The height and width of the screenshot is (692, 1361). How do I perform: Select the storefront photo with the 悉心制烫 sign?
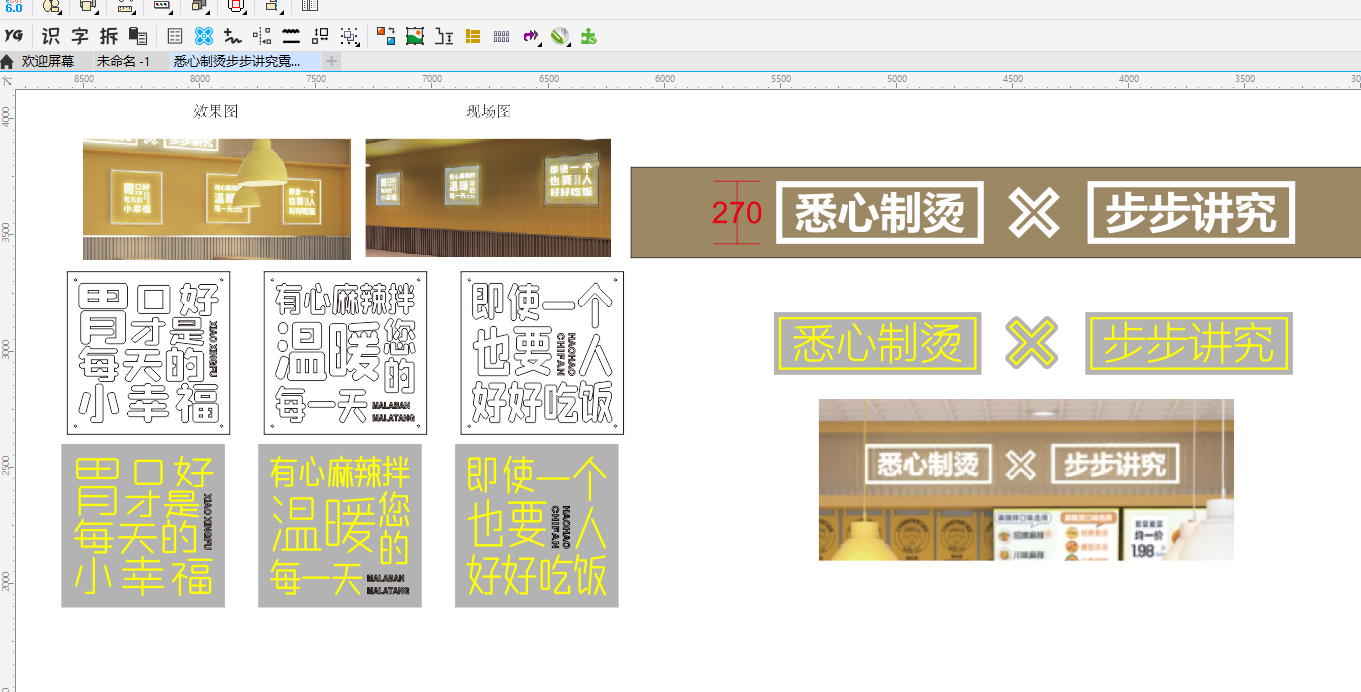[x=1026, y=480]
